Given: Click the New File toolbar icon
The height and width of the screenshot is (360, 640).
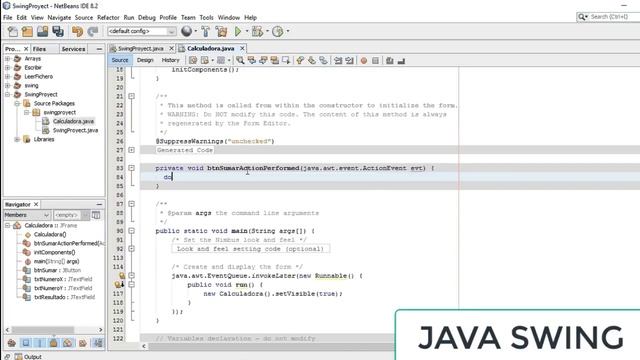Looking at the screenshot, I should pyautogui.click(x=13, y=31).
